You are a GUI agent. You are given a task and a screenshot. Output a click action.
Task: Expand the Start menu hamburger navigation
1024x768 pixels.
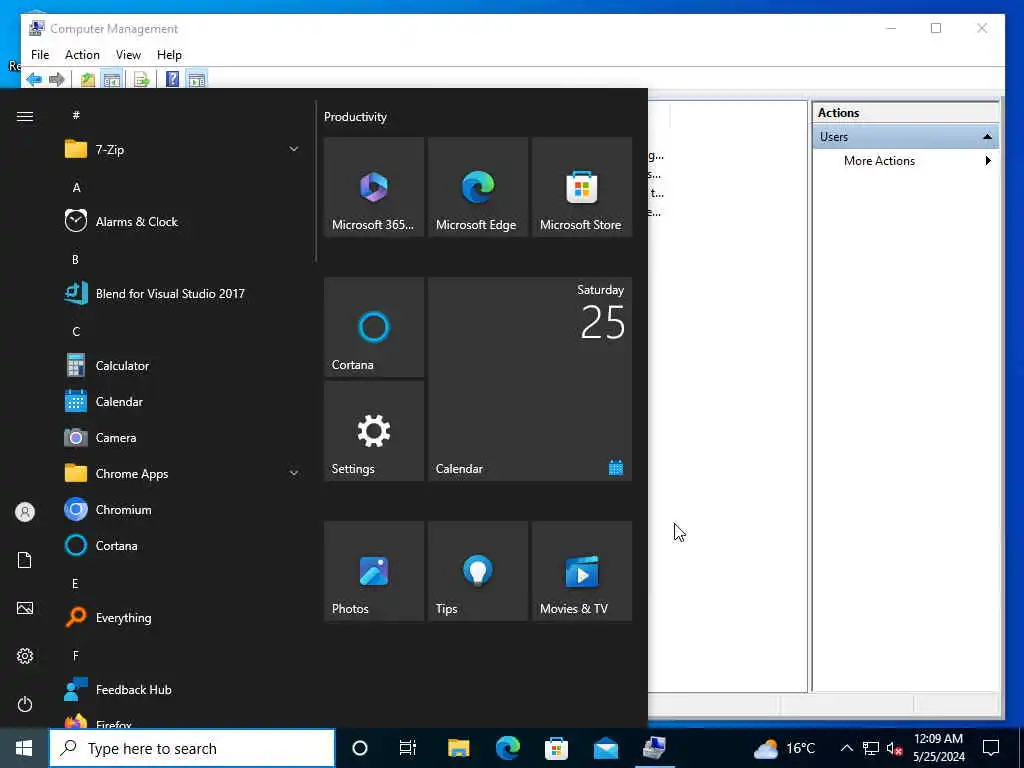[25, 116]
